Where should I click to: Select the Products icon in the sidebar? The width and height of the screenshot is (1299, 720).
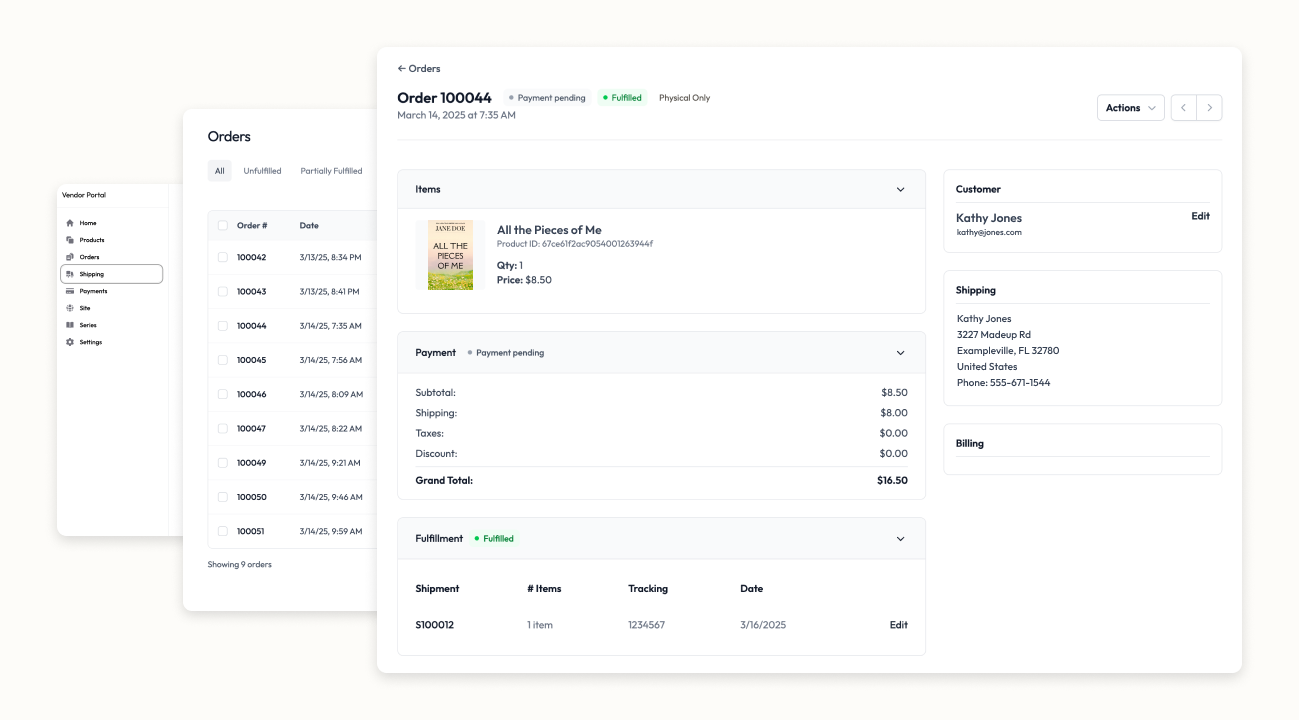point(70,240)
